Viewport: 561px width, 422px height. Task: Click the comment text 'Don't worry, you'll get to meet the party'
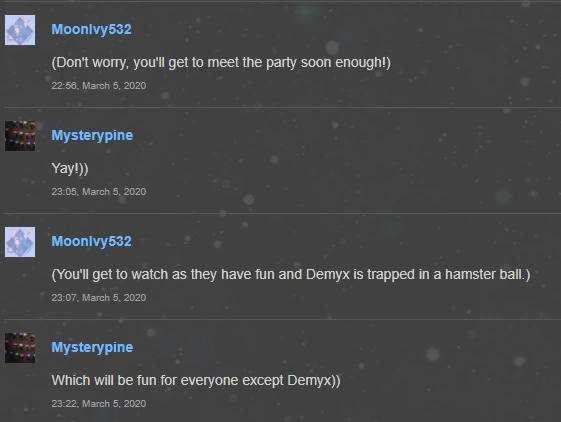point(176,62)
